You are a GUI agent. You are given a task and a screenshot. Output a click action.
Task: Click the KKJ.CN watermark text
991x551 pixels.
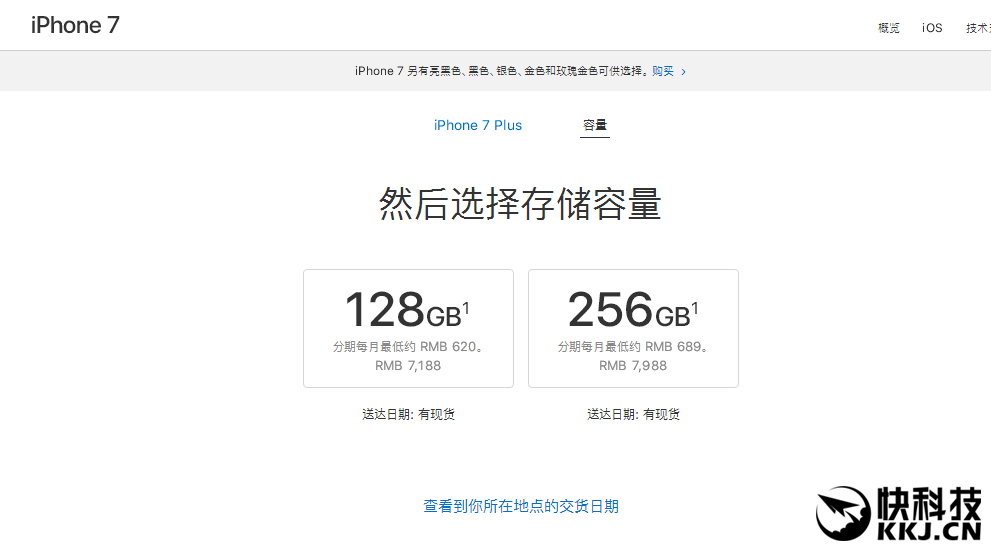coord(929,532)
